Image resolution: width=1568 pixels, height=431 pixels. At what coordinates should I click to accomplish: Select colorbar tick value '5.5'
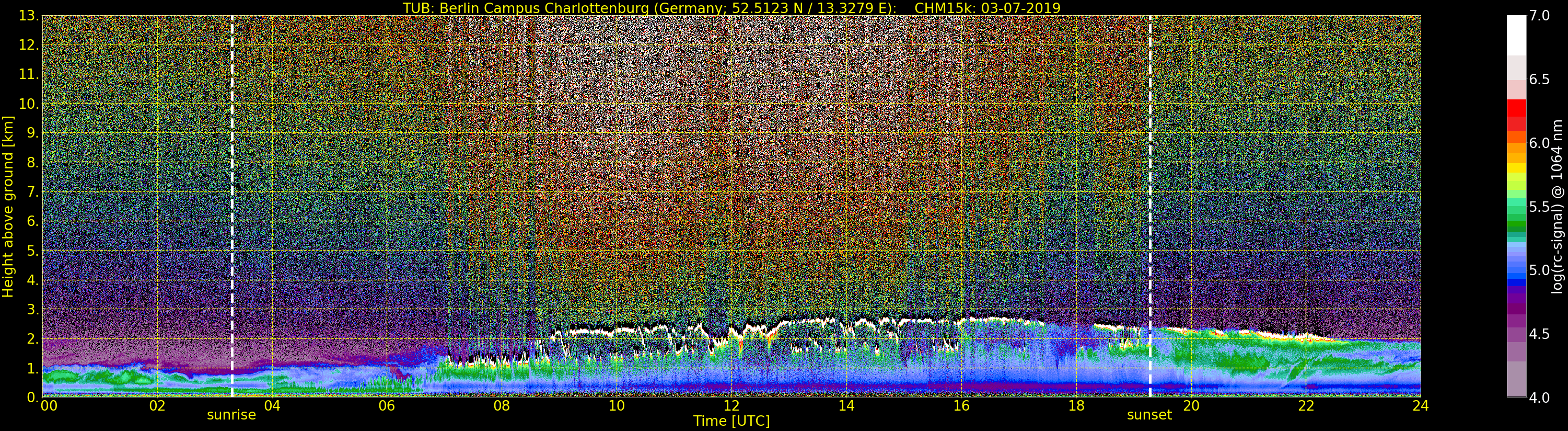tap(1540, 207)
